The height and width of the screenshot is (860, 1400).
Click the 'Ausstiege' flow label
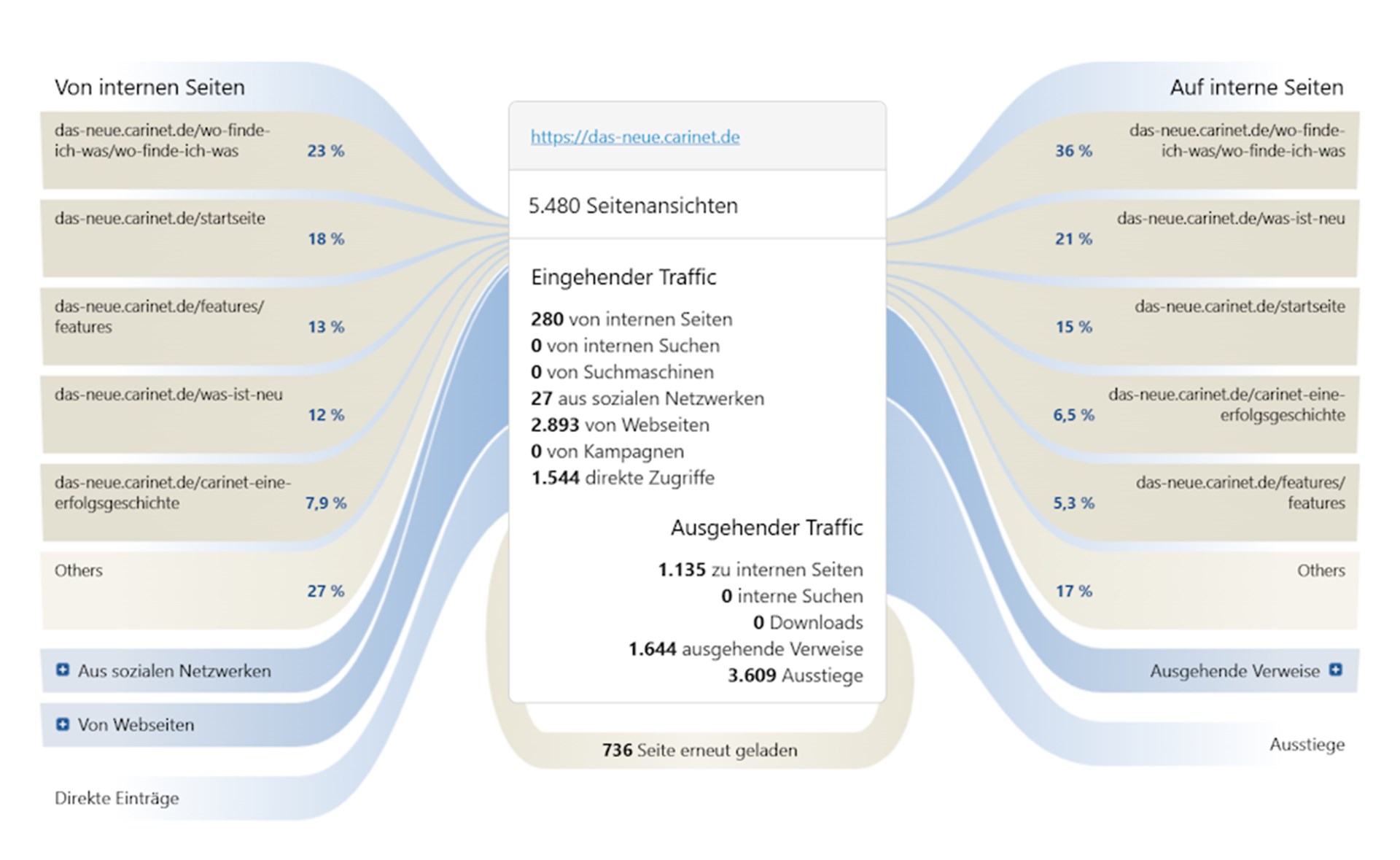point(1306,745)
